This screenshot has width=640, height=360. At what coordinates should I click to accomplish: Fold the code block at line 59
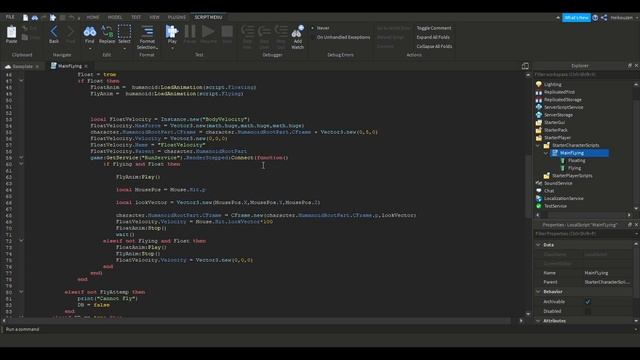[x=21, y=158]
